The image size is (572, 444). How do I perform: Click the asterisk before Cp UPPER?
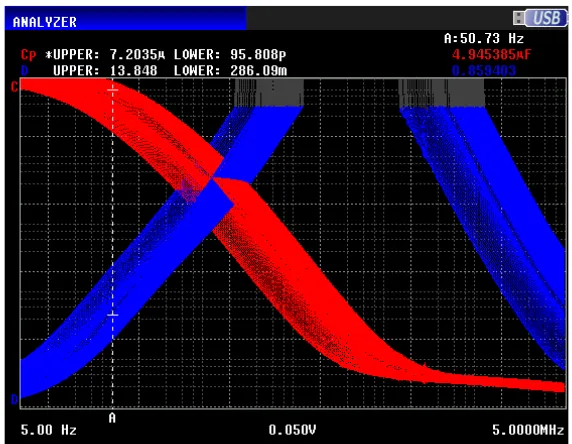click(x=49, y=55)
